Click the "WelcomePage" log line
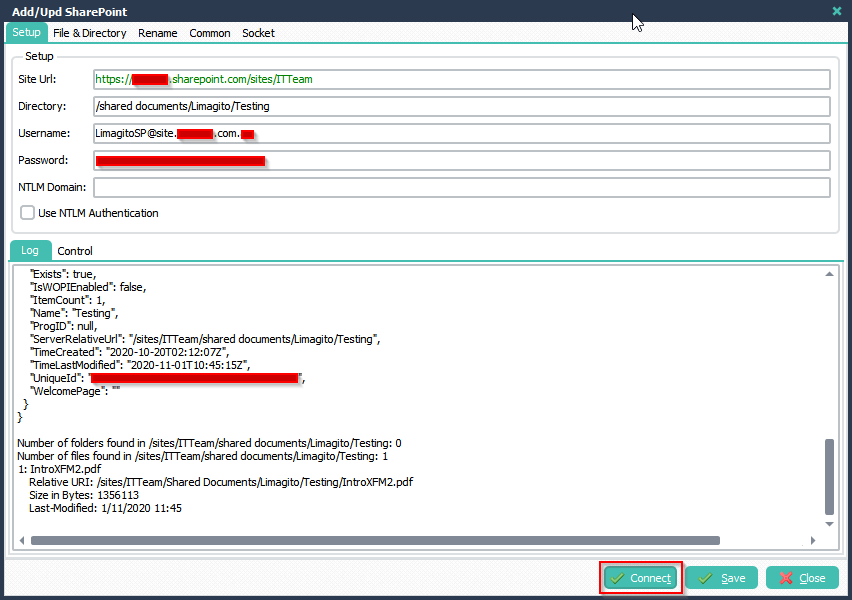Screen dimensions: 852x600 point(75,391)
